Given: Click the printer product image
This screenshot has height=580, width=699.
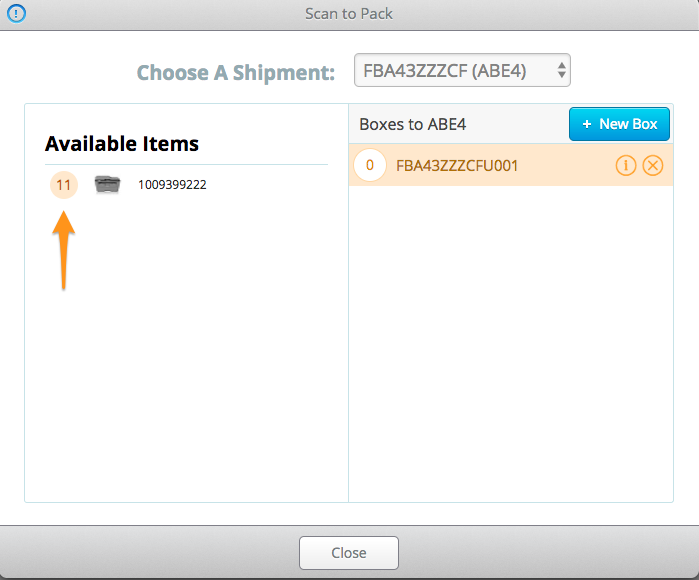Looking at the screenshot, I should tap(107, 185).
